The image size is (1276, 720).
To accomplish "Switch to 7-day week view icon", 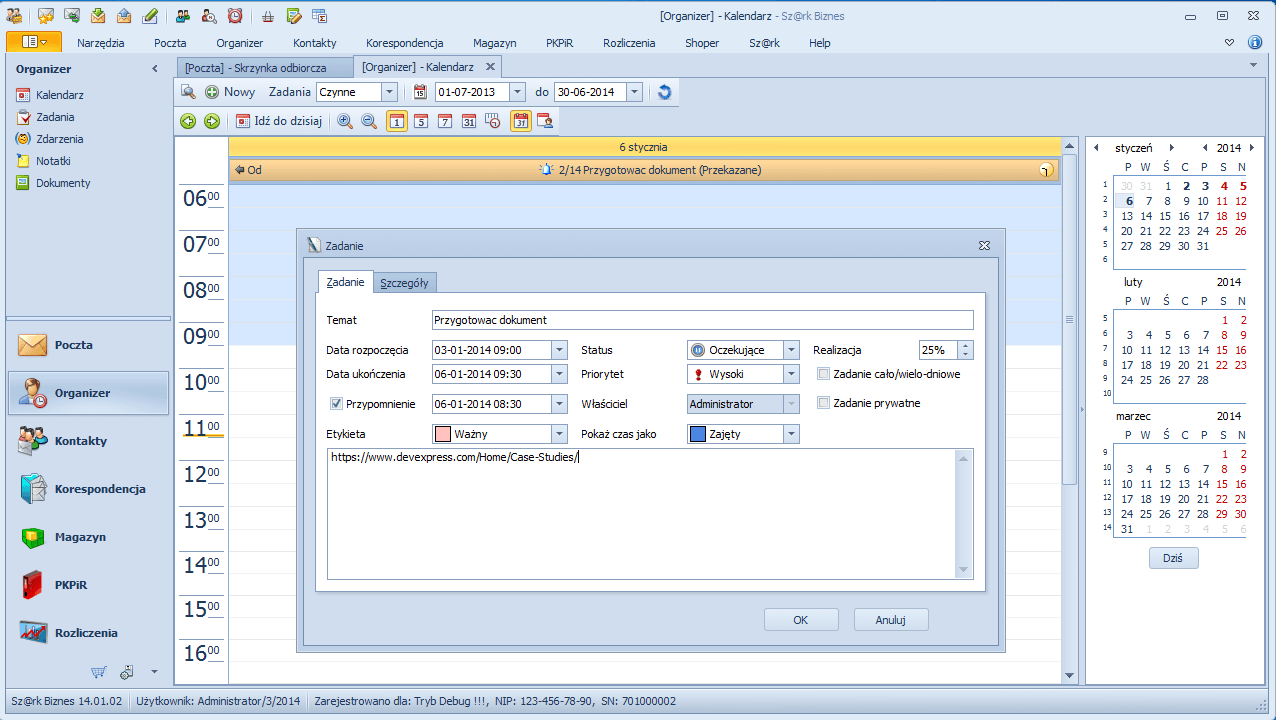I will pos(444,121).
